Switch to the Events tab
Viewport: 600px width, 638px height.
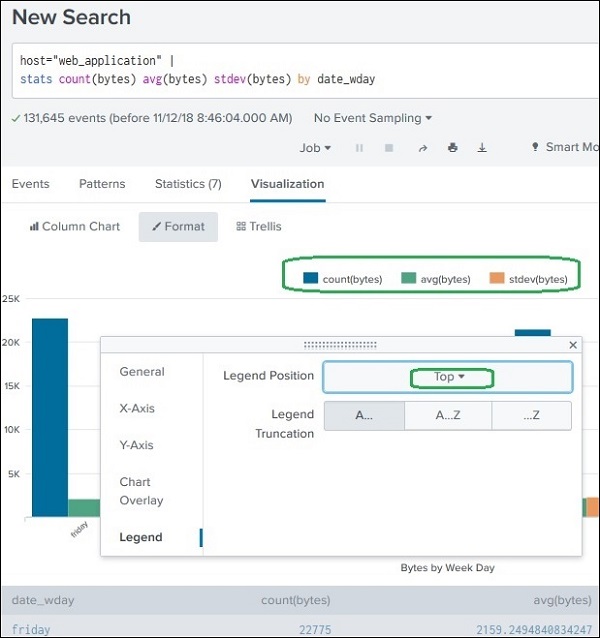31,184
